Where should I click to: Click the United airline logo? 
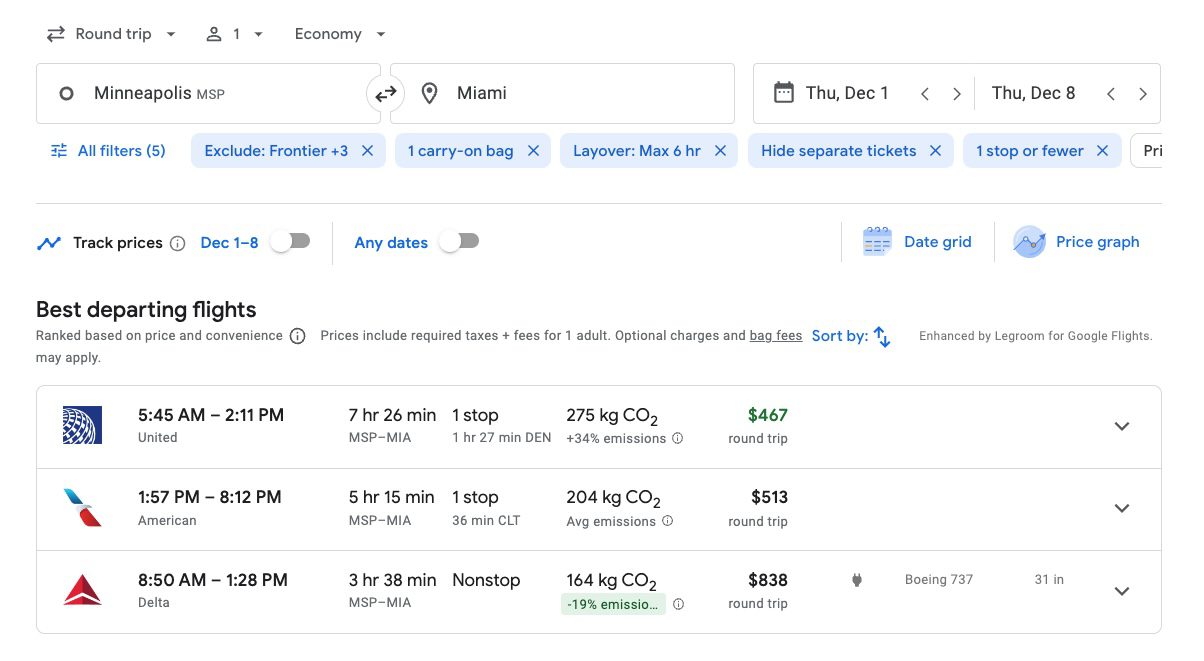tap(82, 425)
